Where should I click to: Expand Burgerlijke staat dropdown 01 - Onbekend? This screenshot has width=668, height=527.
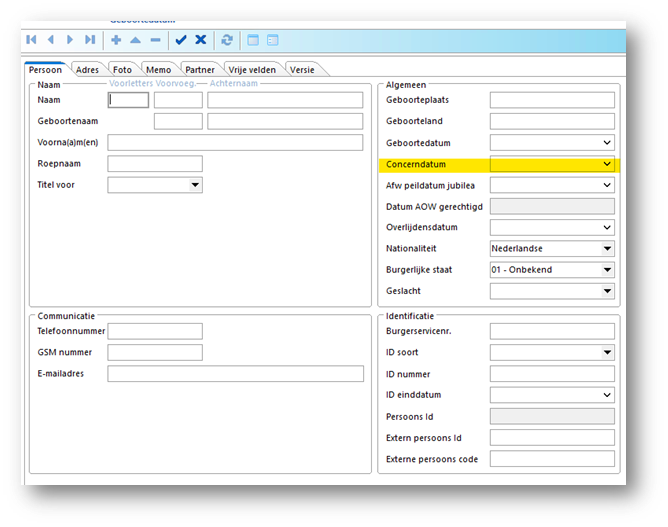[608, 270]
